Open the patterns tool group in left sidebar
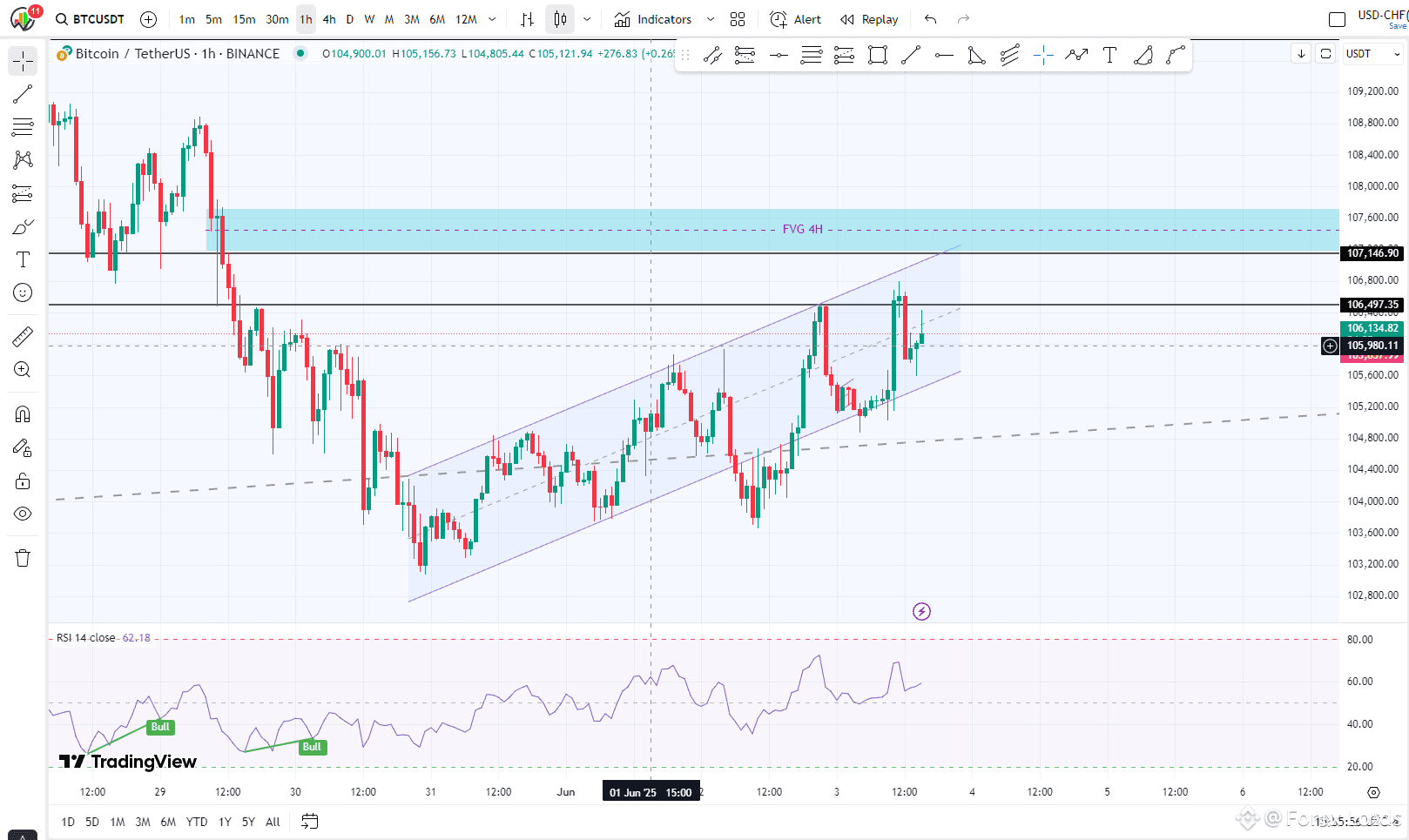Image resolution: width=1409 pixels, height=840 pixels. tap(23, 160)
